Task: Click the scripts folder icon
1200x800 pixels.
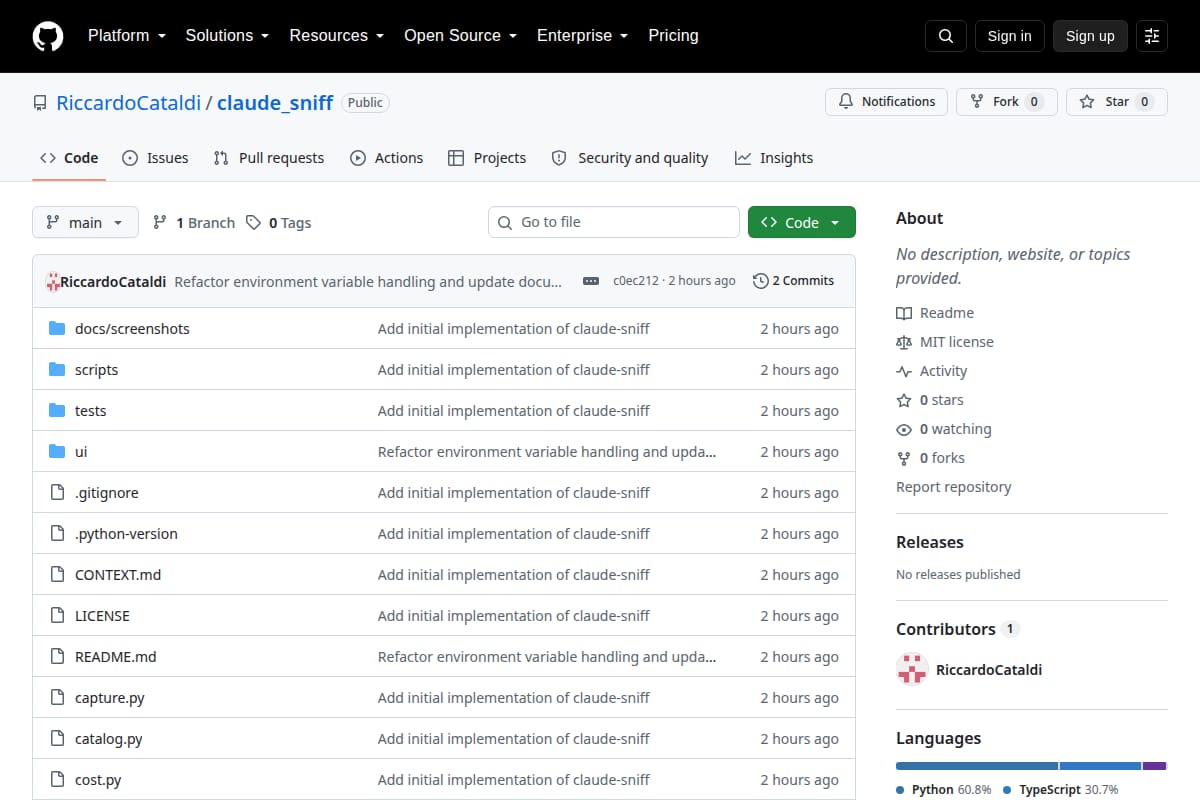Action: [57, 370]
